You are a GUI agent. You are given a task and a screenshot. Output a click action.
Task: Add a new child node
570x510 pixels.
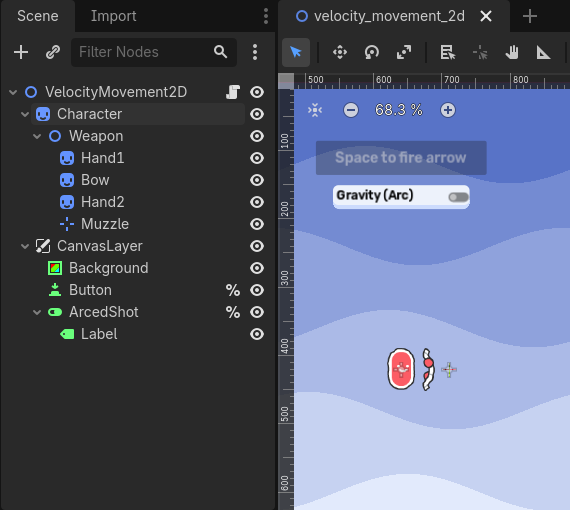pyautogui.click(x=21, y=52)
